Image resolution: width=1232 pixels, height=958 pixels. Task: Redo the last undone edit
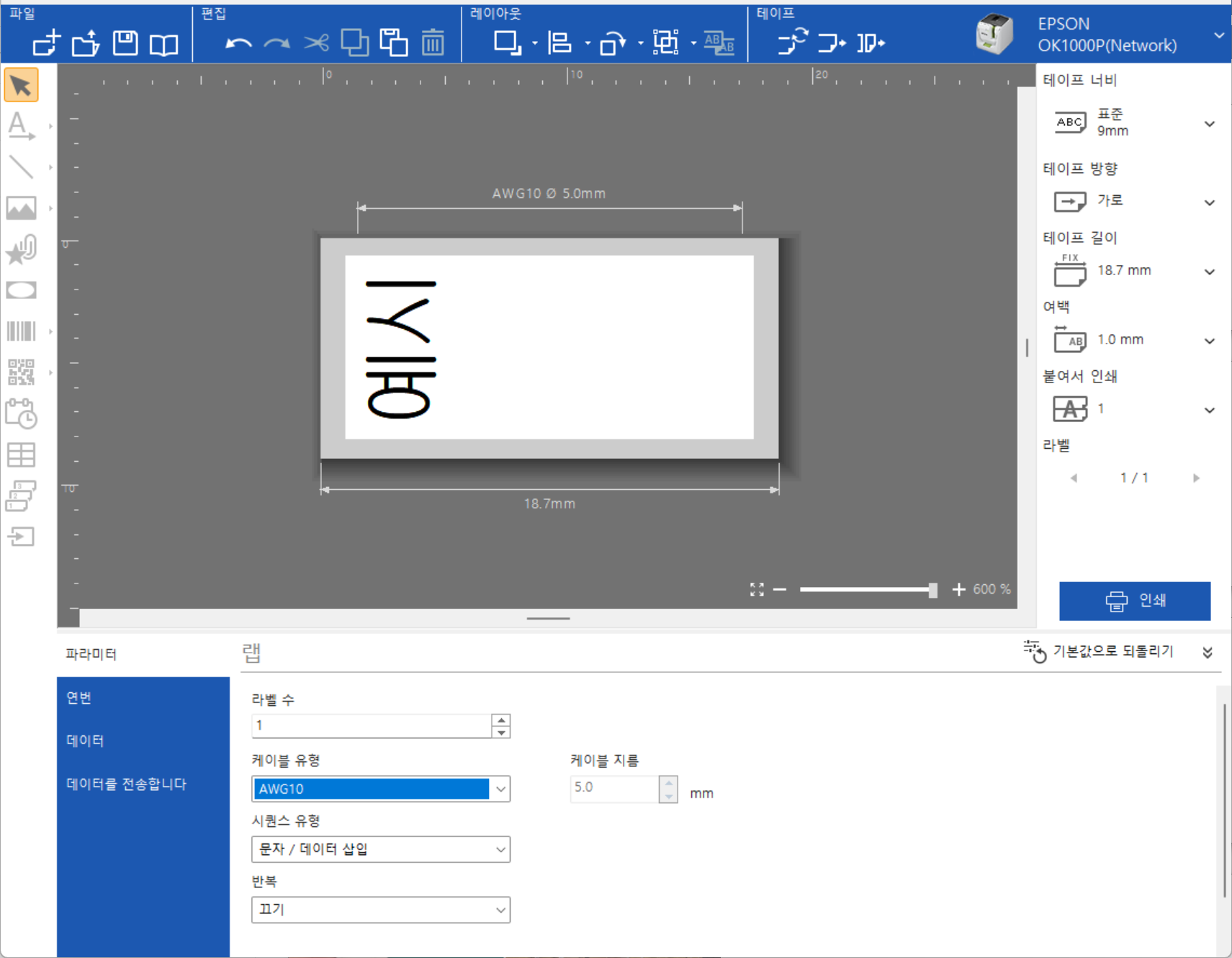277,44
